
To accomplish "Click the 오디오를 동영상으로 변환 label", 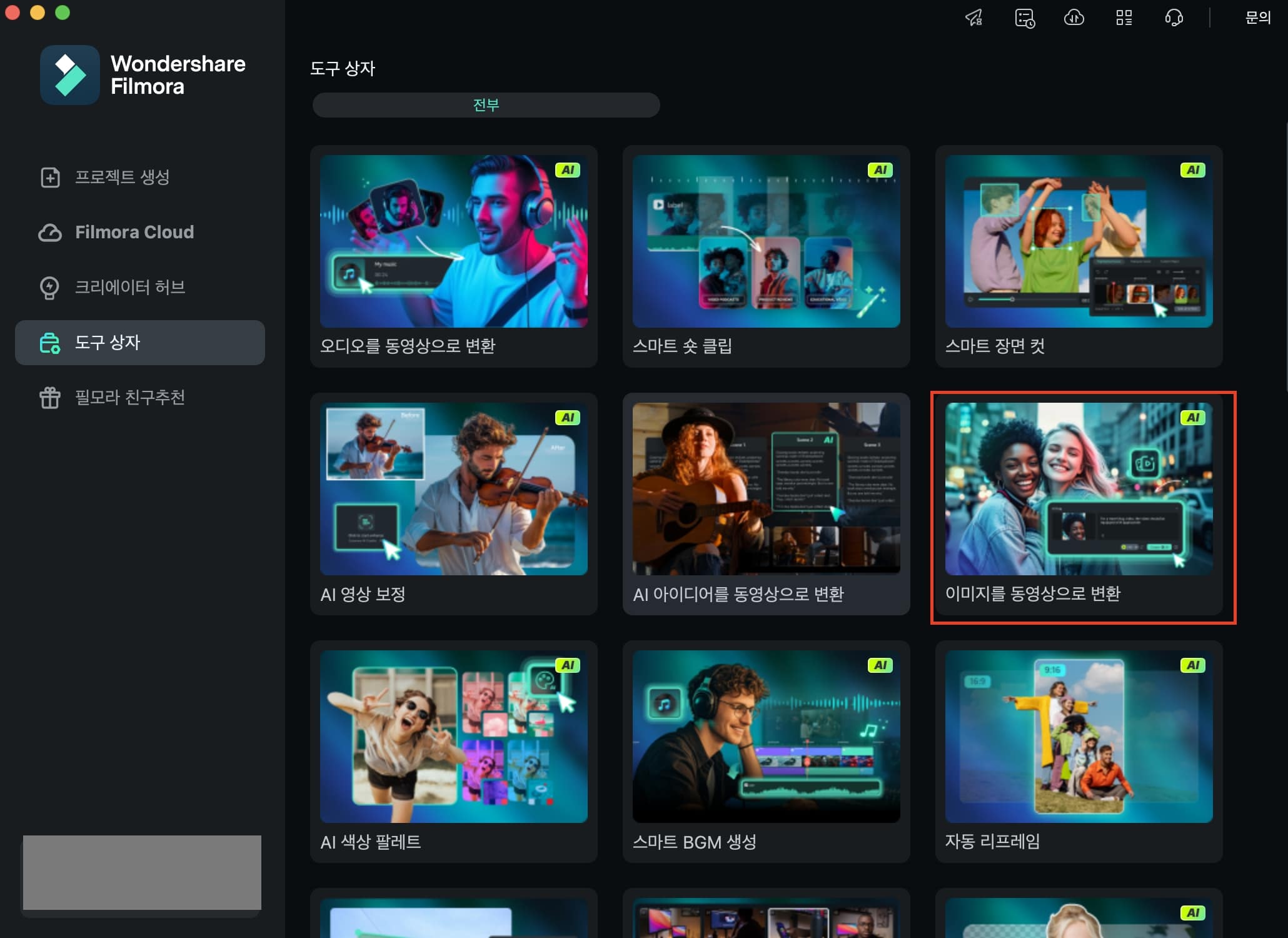I will coord(408,346).
